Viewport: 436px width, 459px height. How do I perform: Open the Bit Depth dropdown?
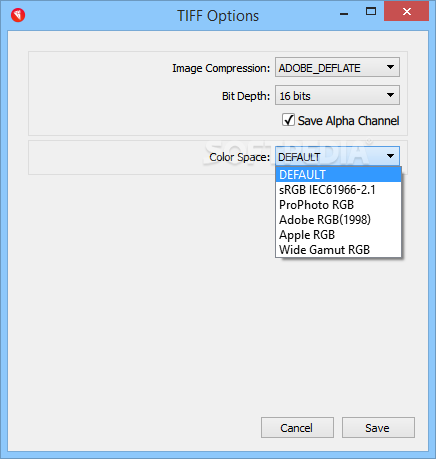click(337, 96)
